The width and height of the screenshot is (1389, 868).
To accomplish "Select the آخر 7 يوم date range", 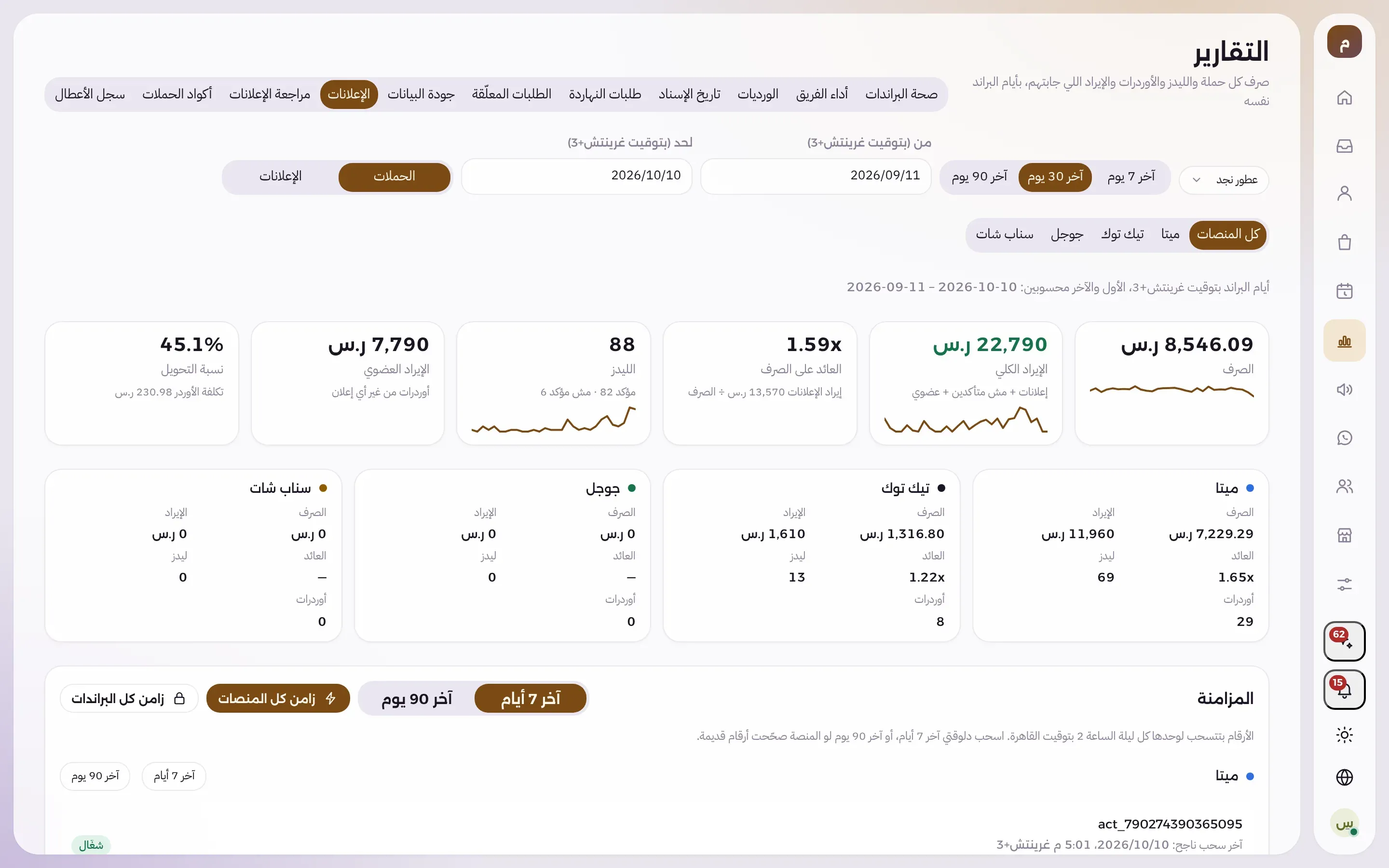I will tap(1130, 177).
